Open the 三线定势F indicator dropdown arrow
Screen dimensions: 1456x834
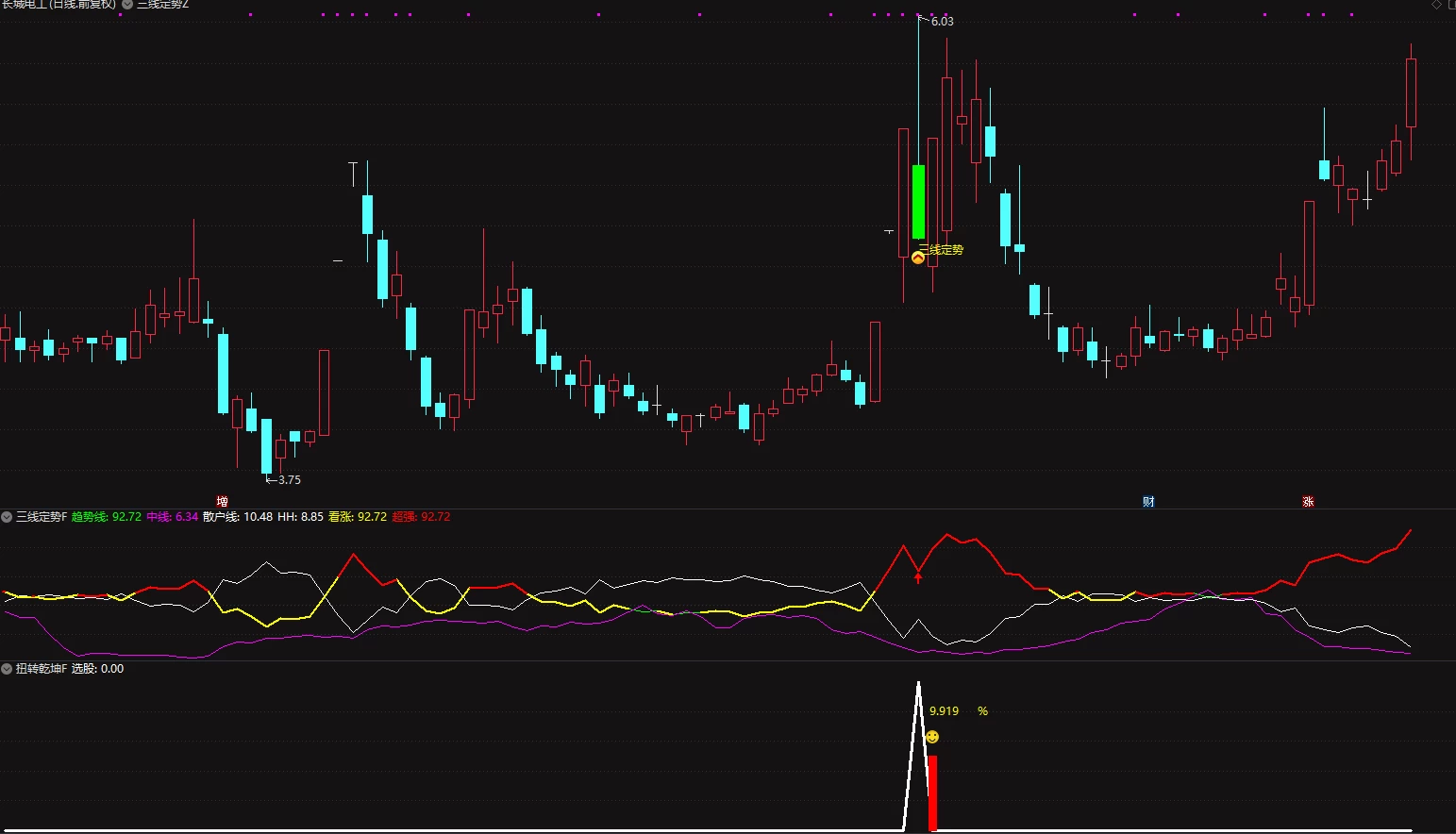click(7, 517)
